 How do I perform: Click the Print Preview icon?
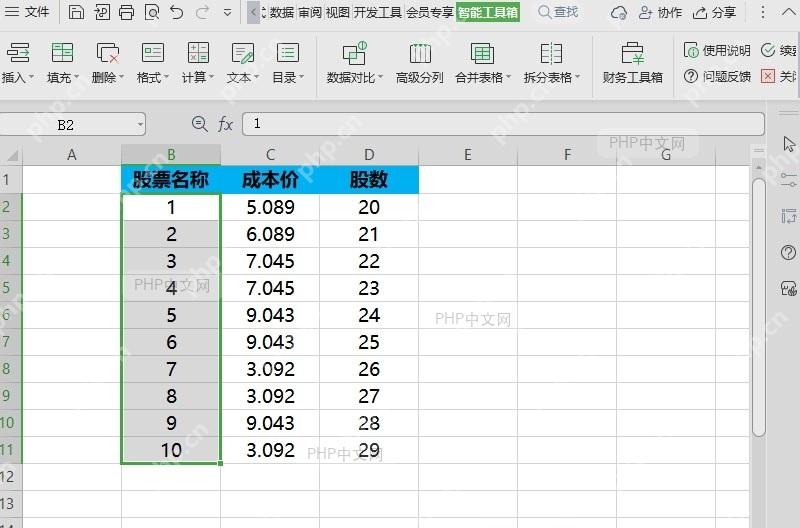(152, 12)
